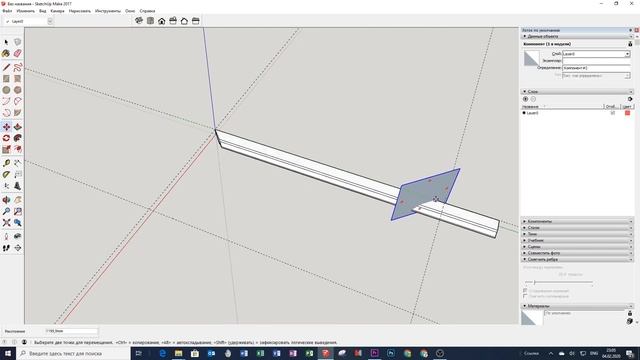Select the arrow Select tool
The width and height of the screenshot is (640, 360).
6,42
